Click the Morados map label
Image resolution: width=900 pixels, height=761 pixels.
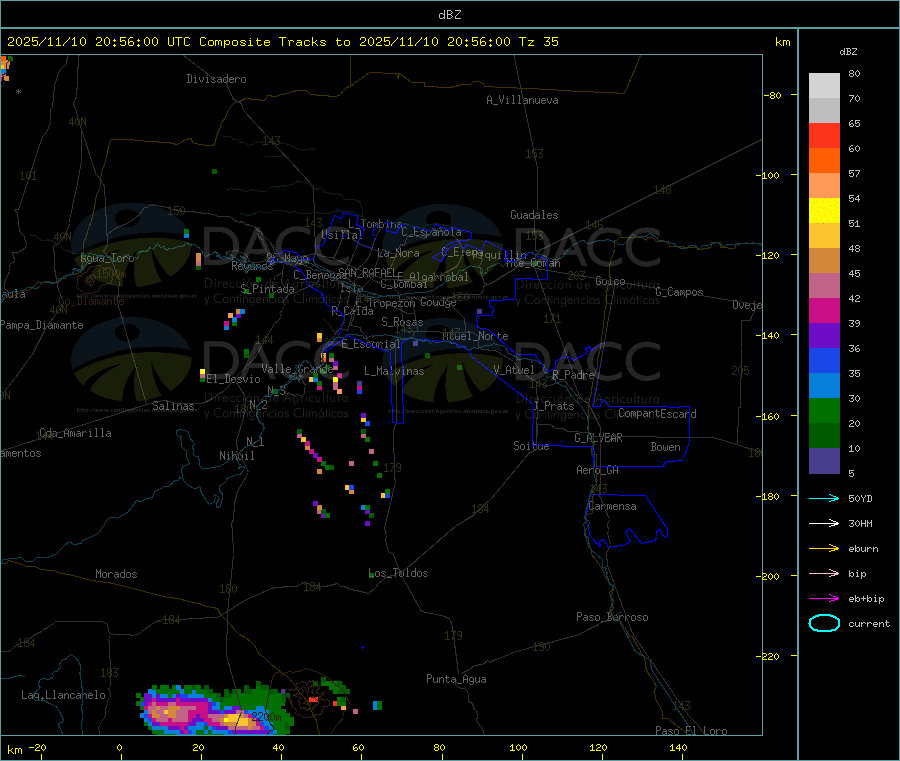[116, 574]
